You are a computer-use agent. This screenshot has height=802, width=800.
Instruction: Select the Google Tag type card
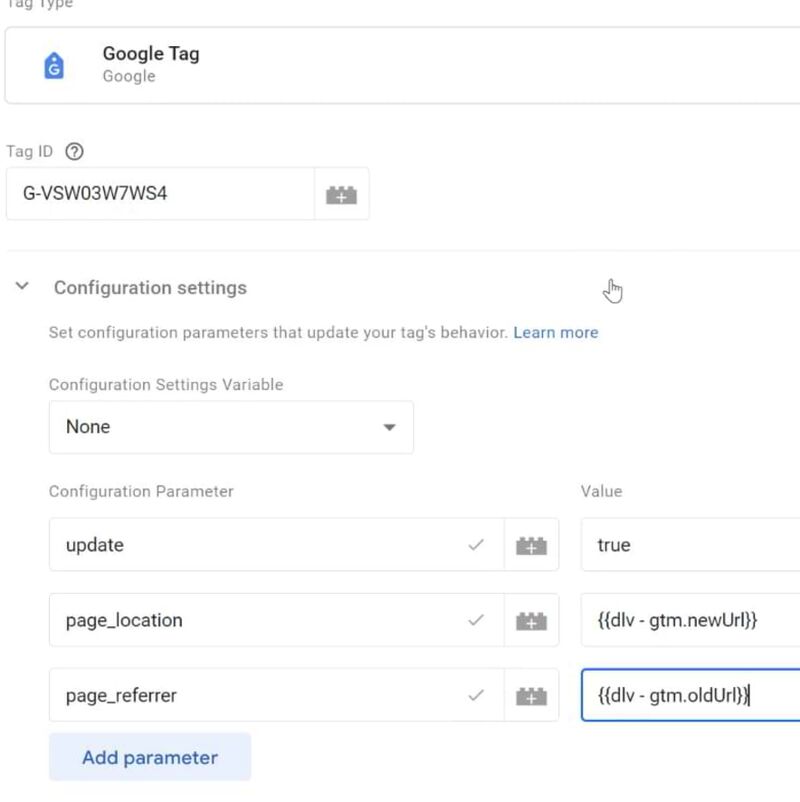click(x=400, y=66)
